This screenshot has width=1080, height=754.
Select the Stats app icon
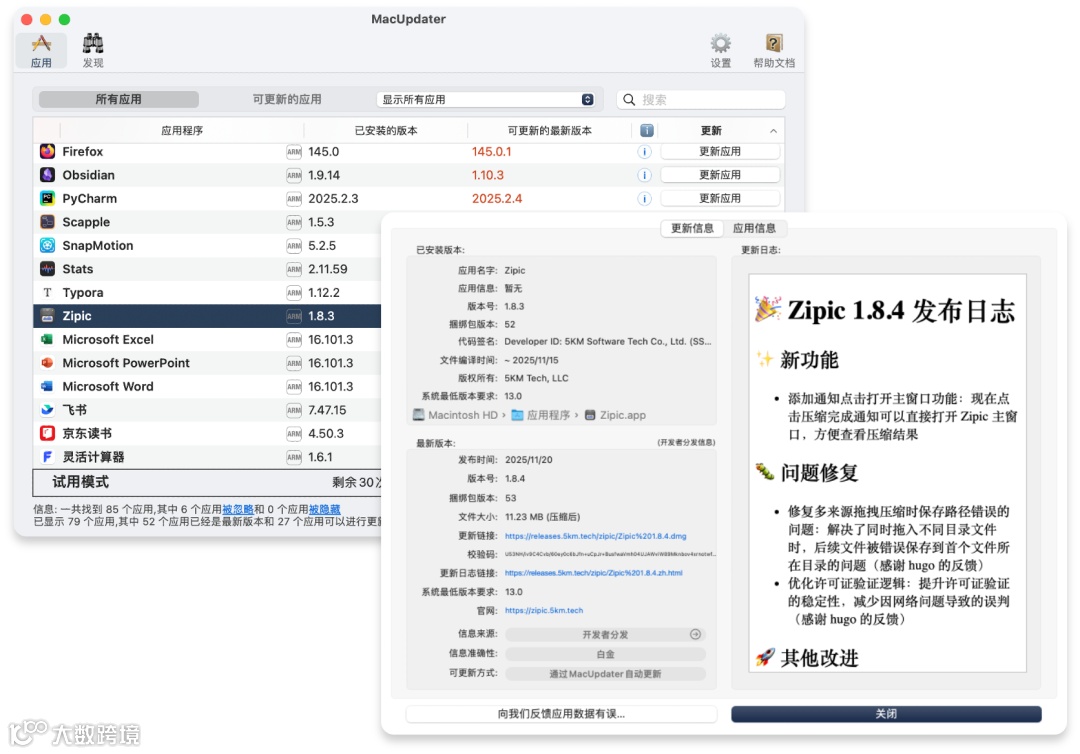coord(48,269)
